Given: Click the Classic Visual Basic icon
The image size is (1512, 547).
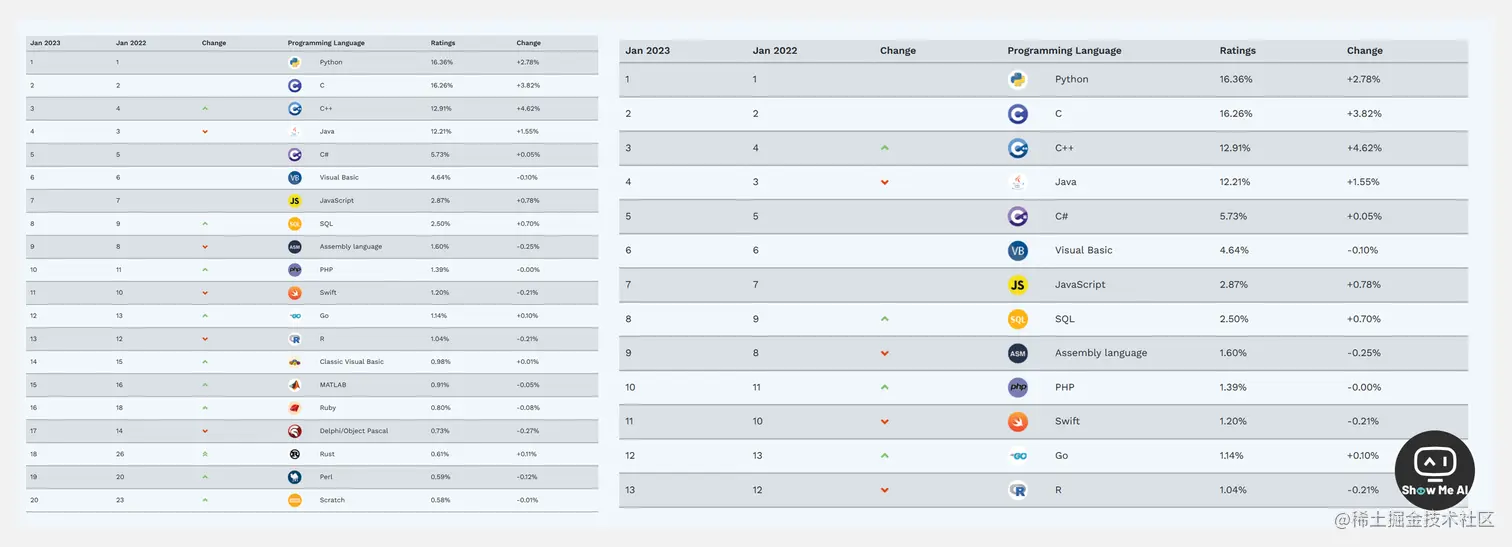Looking at the screenshot, I should coord(294,362).
